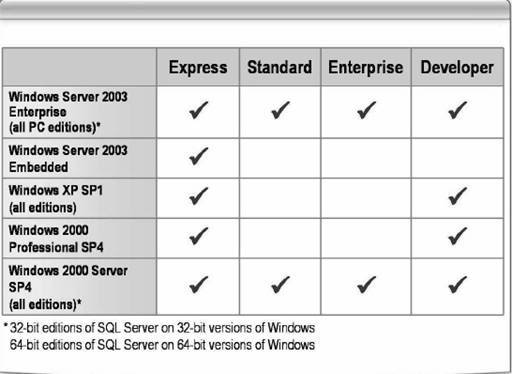Click Express checkmark for Windows Server 2003 Enterprise
The width and height of the screenshot is (512, 374).
tap(198, 110)
